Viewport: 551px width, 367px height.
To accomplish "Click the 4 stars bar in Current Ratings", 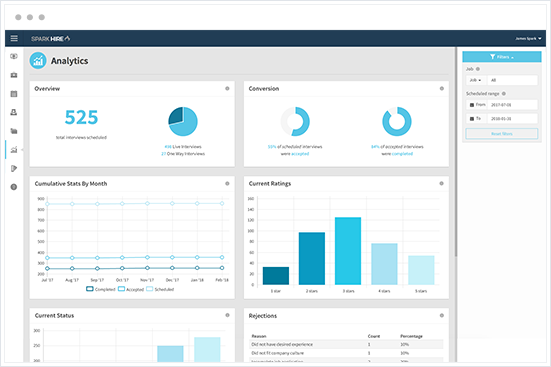I will [x=384, y=264].
